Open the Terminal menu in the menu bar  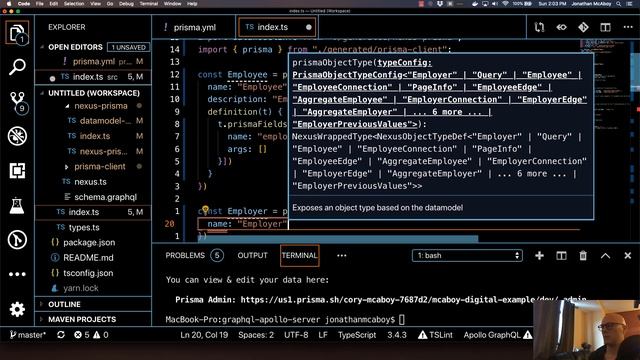pyautogui.click(x=149, y=4)
